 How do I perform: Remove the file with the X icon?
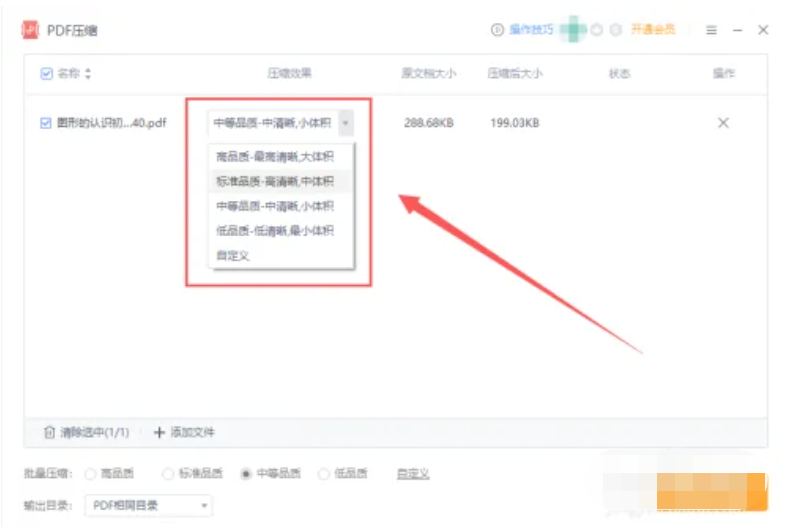tap(723, 123)
